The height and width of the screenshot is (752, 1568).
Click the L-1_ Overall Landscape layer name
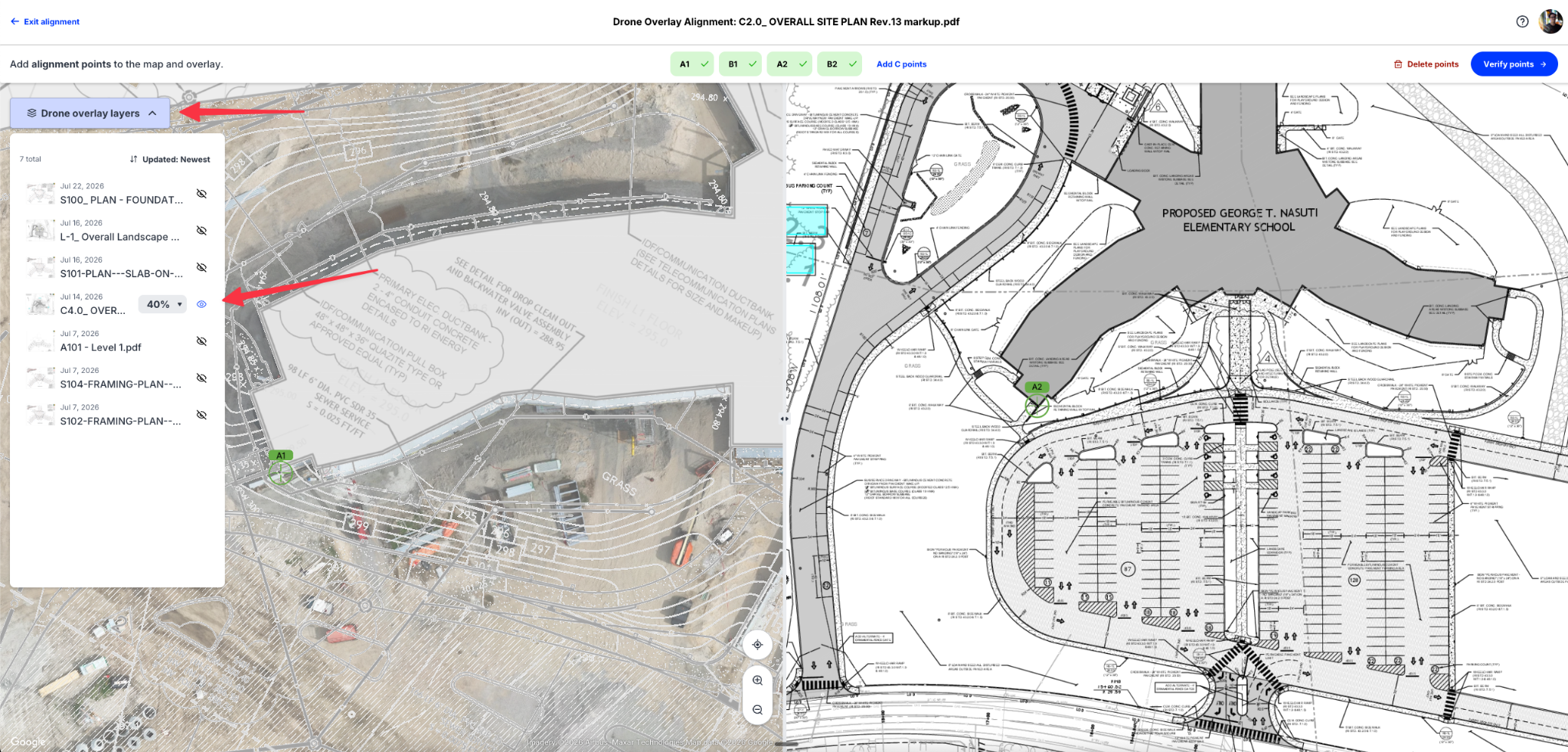(120, 237)
